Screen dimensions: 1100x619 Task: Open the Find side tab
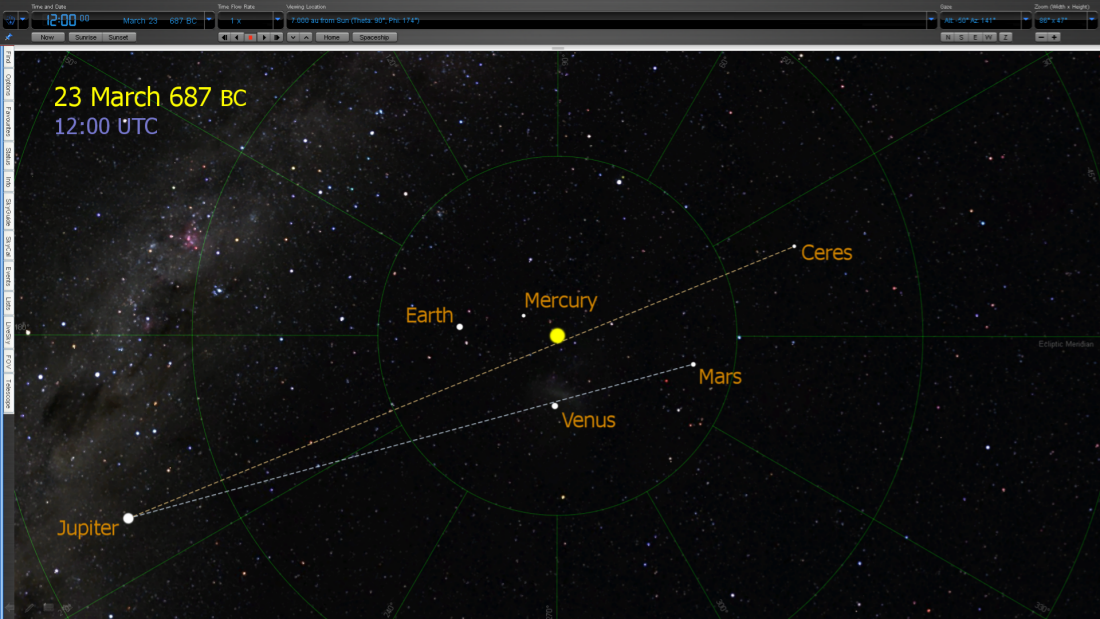tap(8, 58)
